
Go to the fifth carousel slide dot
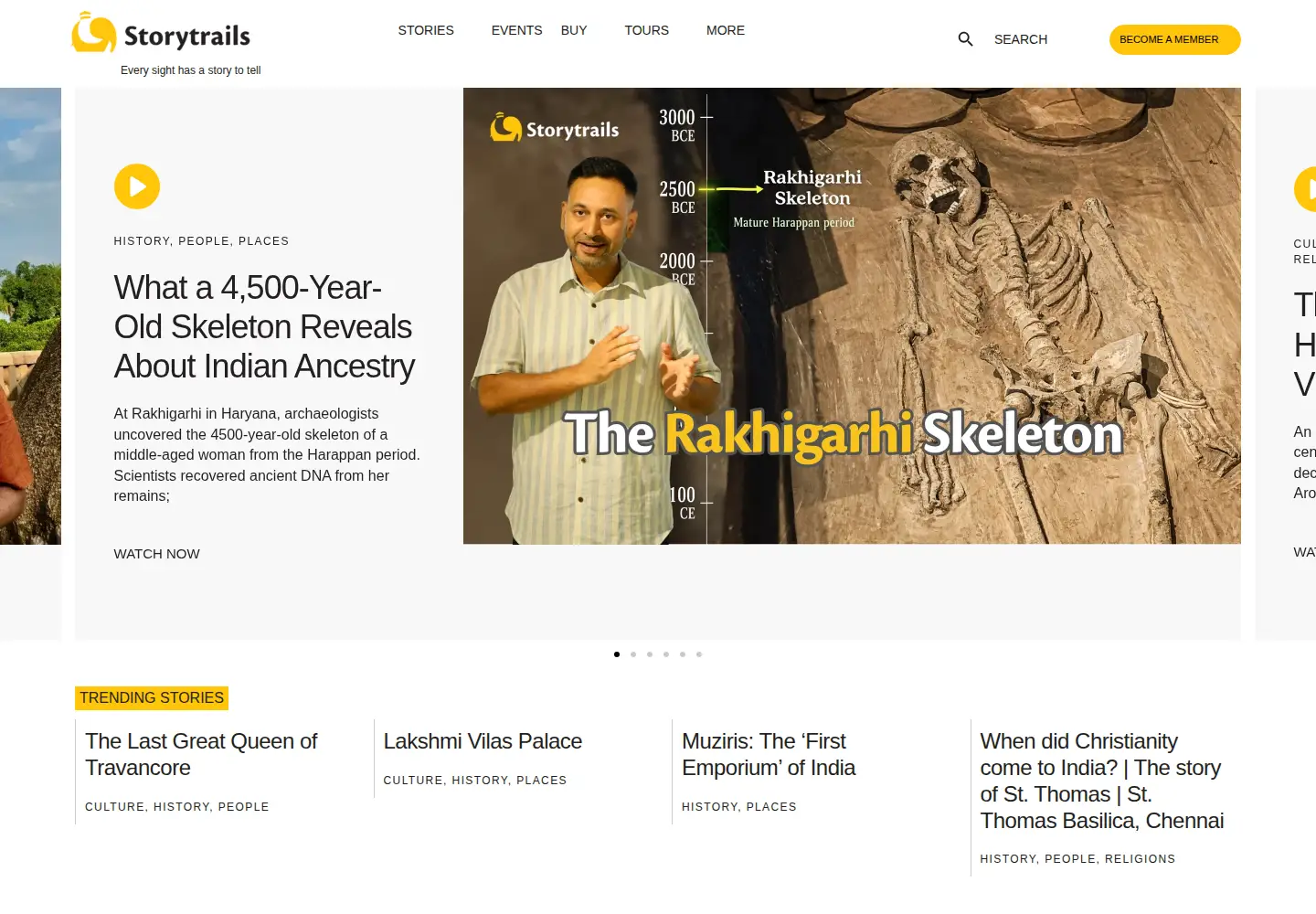(683, 654)
